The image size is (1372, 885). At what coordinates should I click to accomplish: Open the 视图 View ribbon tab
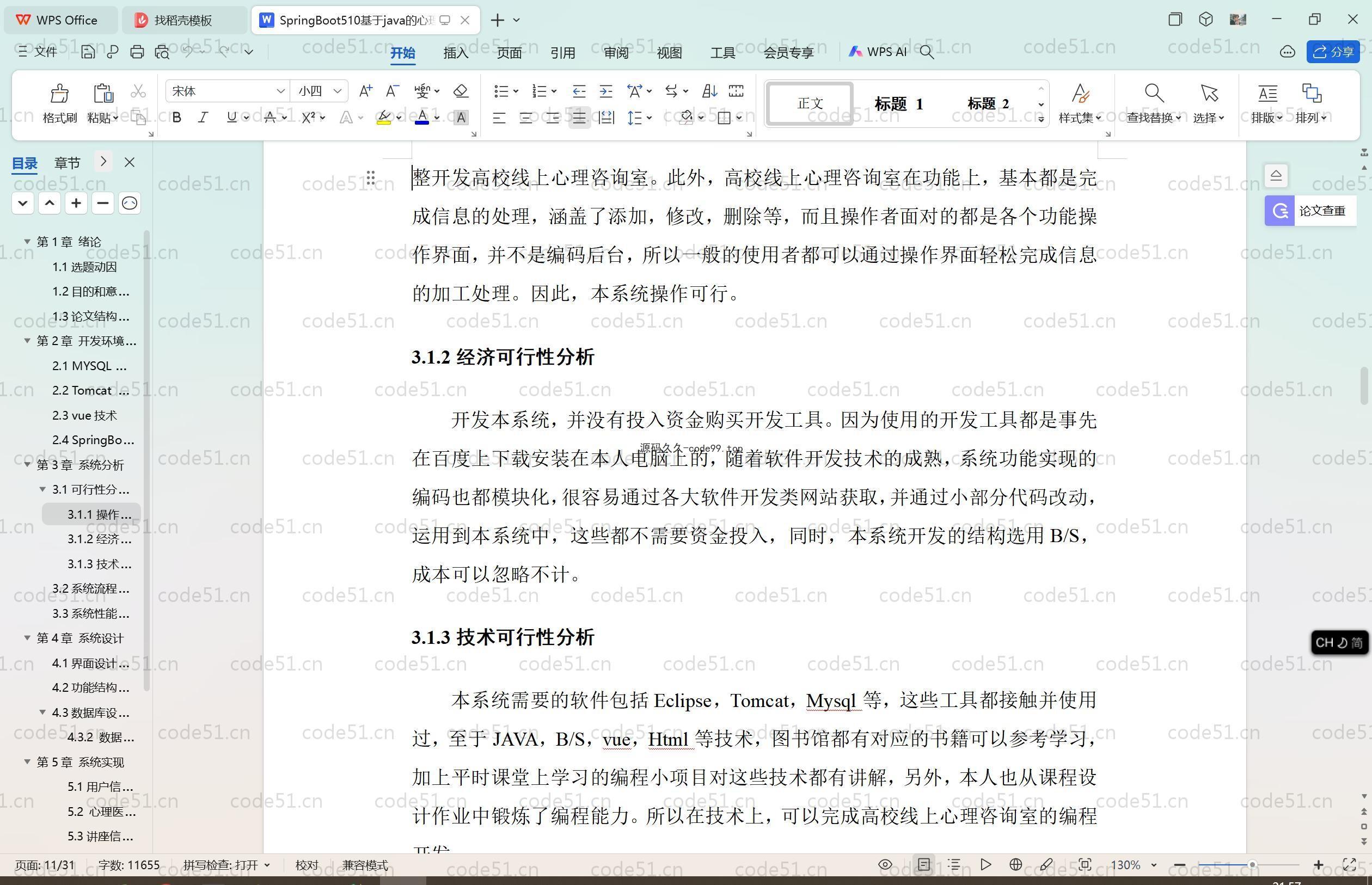pos(669,53)
